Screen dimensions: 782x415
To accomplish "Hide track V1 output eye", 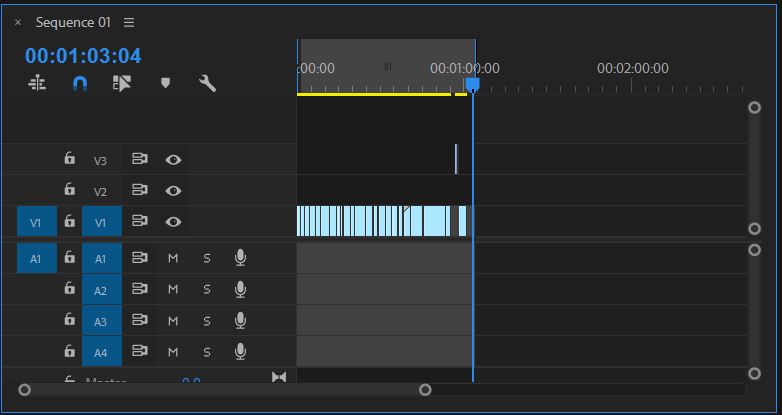I will pyautogui.click(x=173, y=221).
